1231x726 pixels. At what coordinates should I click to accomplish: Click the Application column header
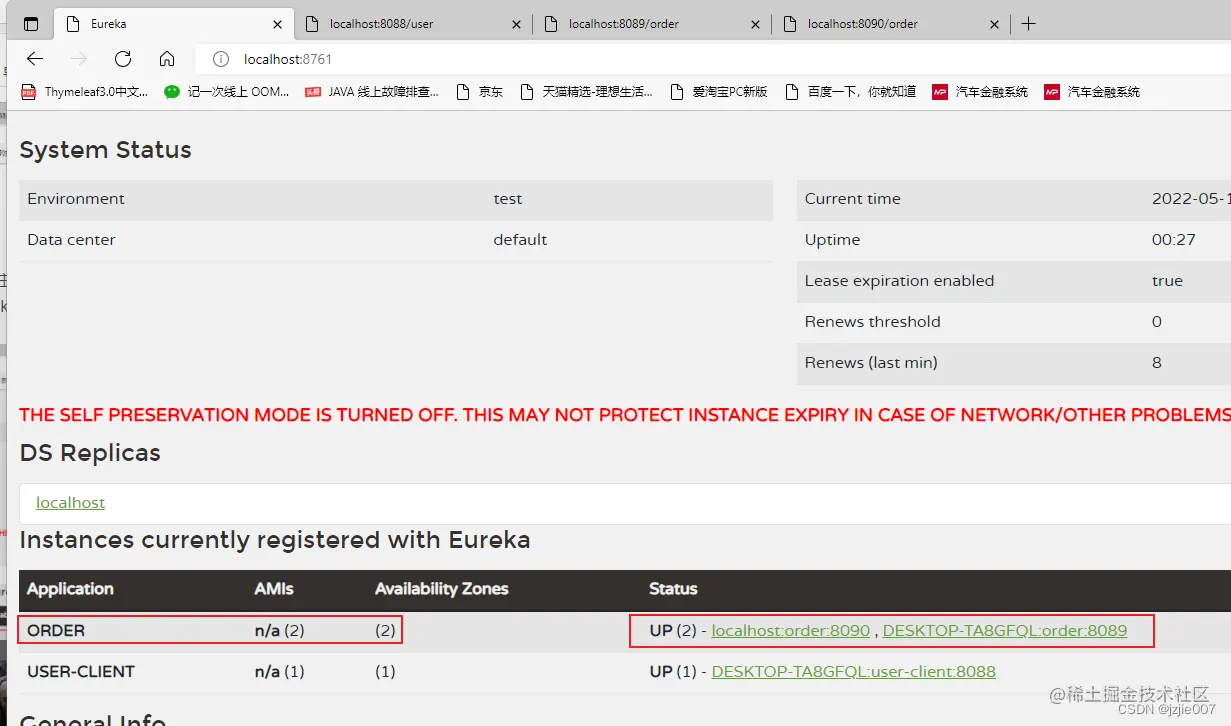[70, 589]
